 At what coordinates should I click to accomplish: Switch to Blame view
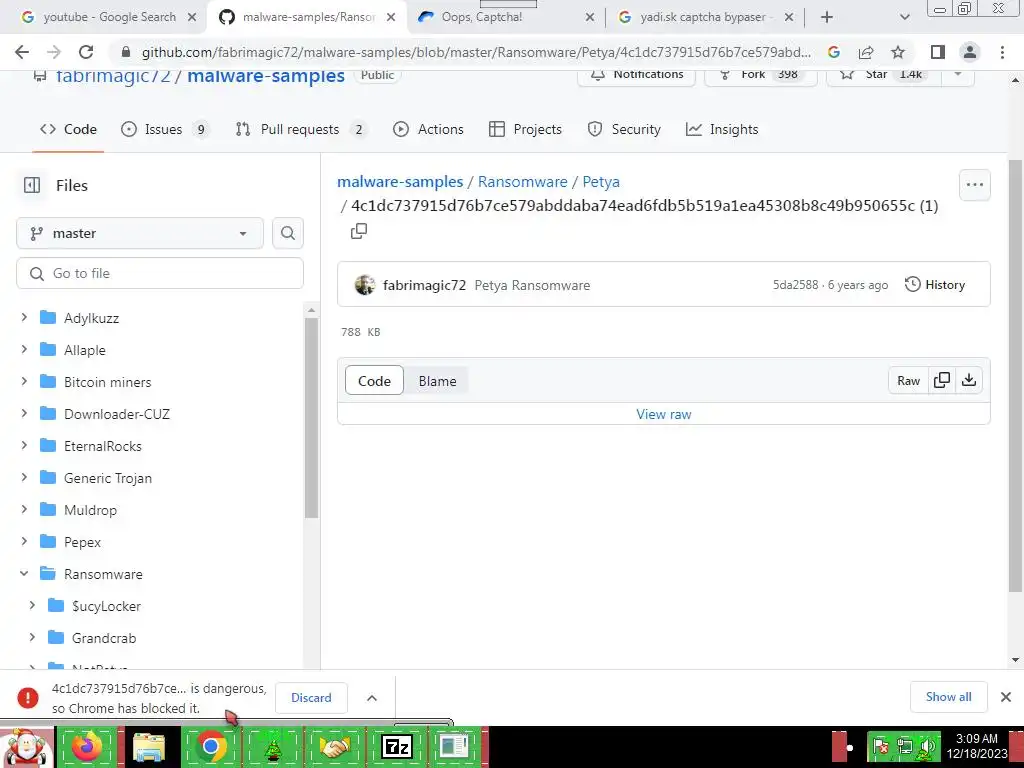[438, 381]
